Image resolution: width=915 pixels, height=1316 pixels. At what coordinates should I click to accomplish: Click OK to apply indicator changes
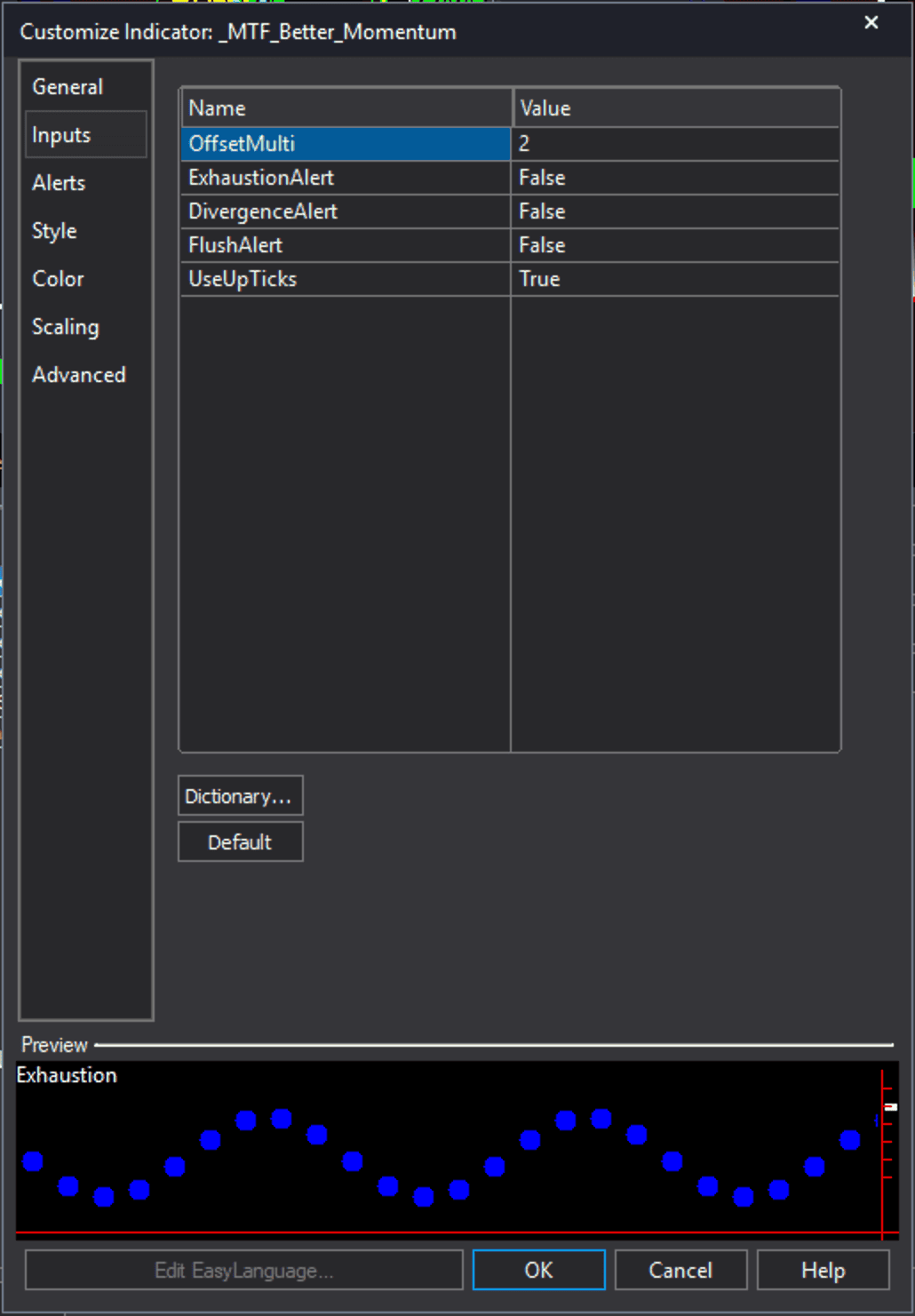coord(537,1270)
